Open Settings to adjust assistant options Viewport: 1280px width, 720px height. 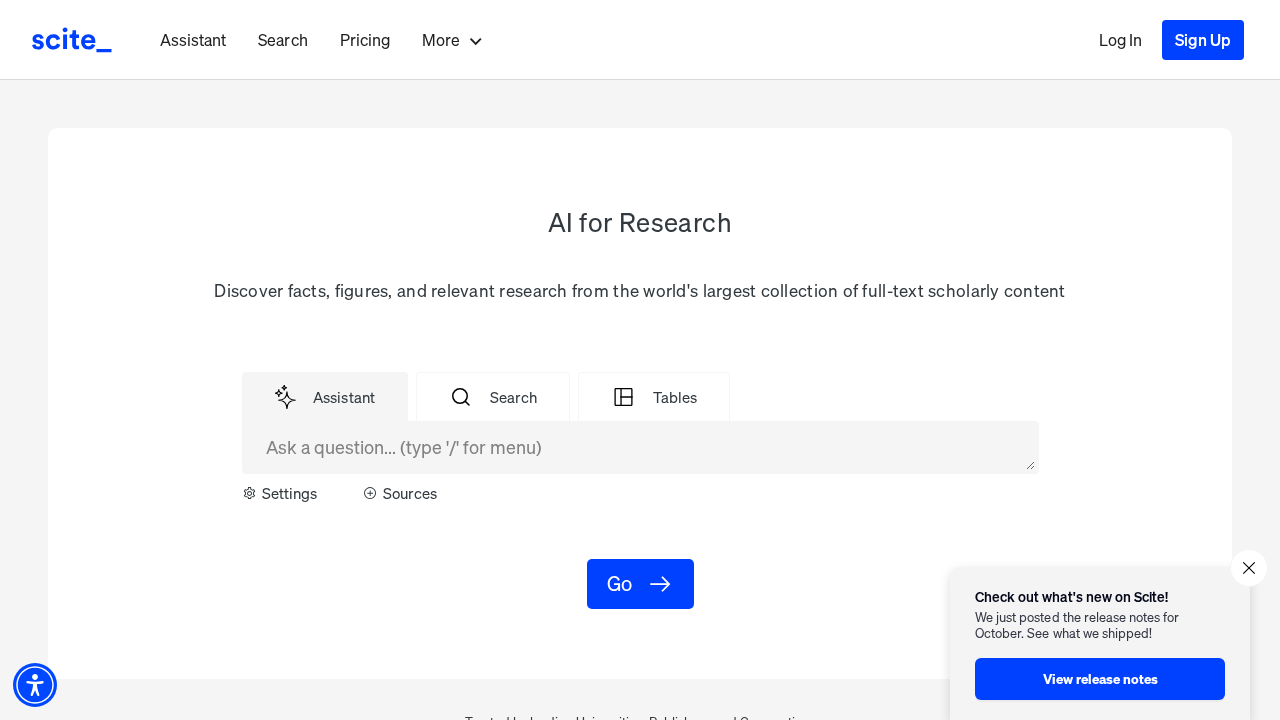tap(288, 493)
